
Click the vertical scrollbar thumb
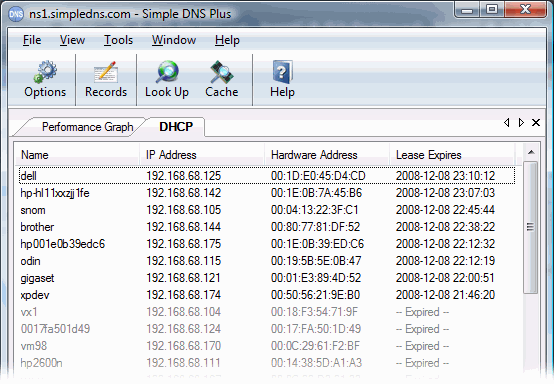[x=530, y=227]
